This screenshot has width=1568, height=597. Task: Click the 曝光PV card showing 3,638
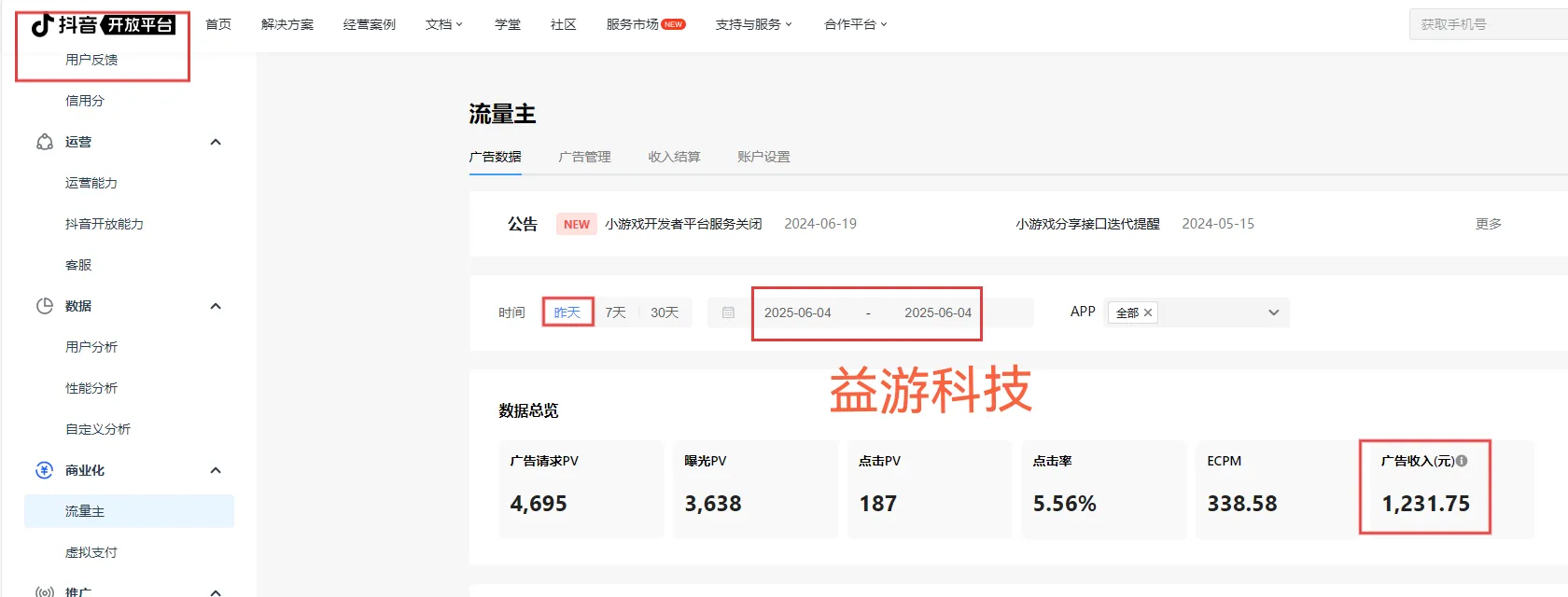coord(755,489)
